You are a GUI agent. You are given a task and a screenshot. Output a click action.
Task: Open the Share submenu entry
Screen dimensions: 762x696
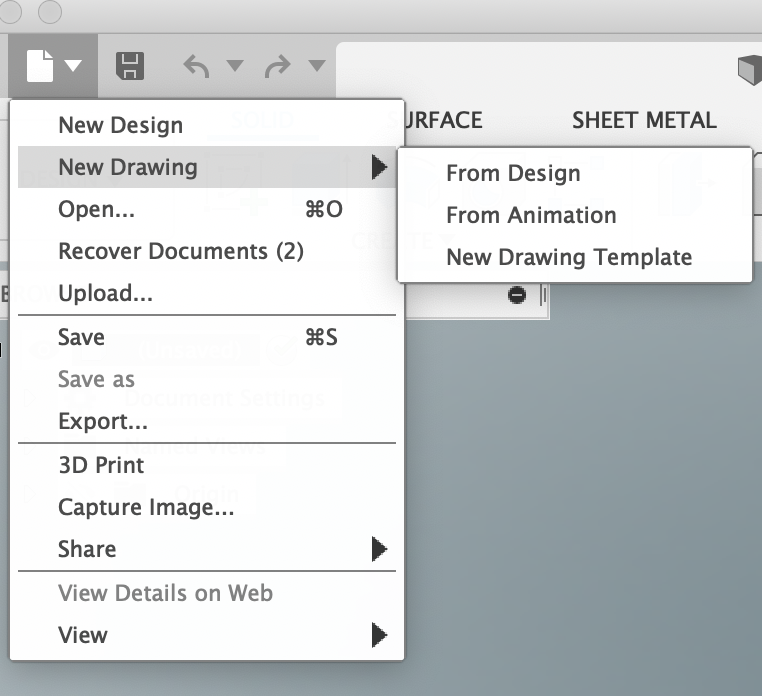tap(207, 549)
